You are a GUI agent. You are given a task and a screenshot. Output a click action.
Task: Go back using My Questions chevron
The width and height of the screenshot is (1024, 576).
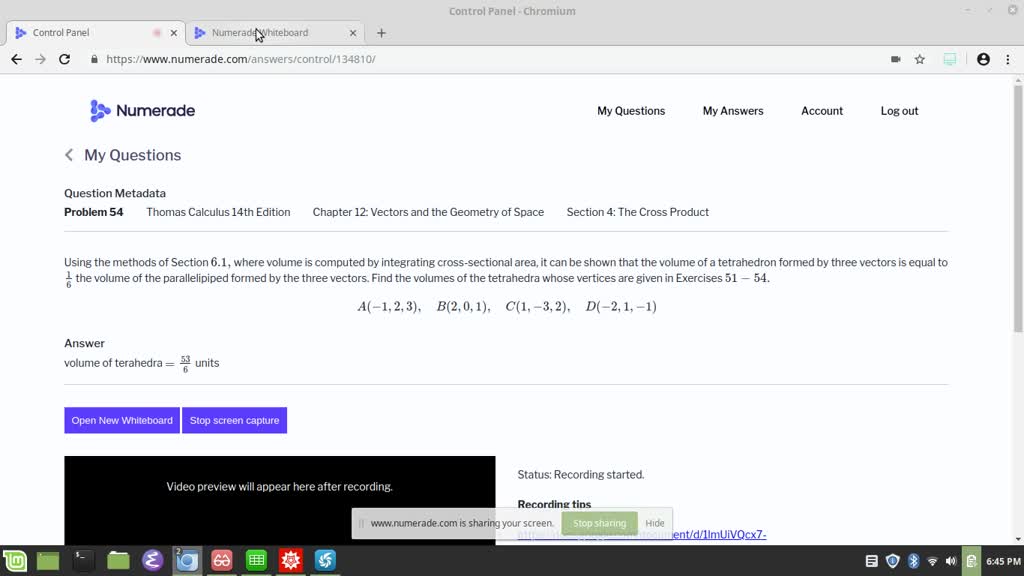(69, 155)
